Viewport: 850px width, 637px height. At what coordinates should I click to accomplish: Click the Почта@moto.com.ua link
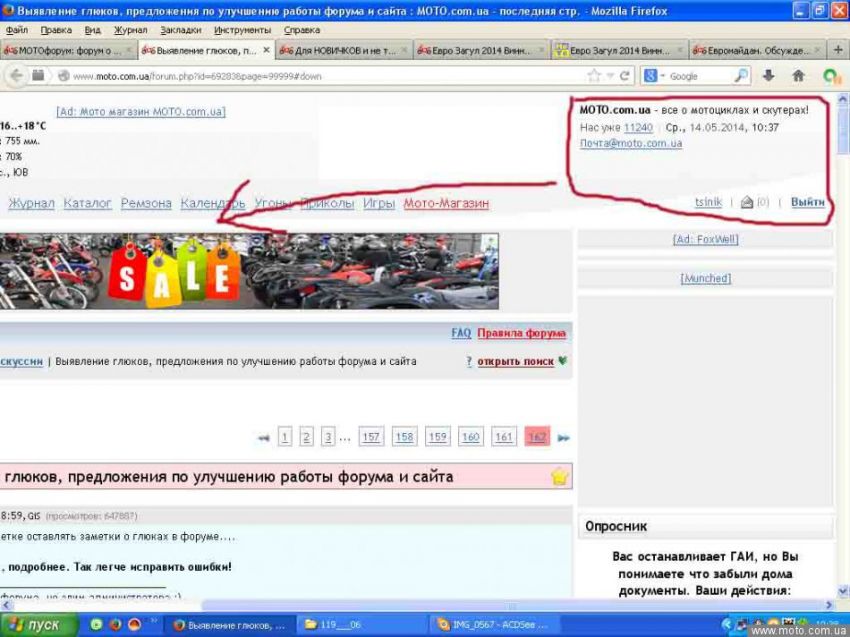pyautogui.click(x=631, y=143)
